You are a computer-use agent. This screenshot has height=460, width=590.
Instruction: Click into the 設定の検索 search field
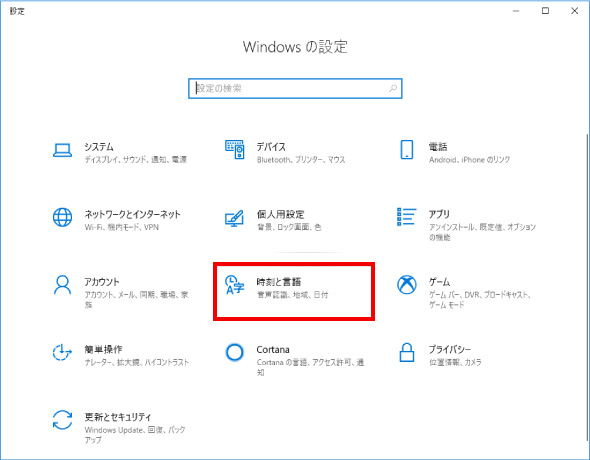coord(295,88)
